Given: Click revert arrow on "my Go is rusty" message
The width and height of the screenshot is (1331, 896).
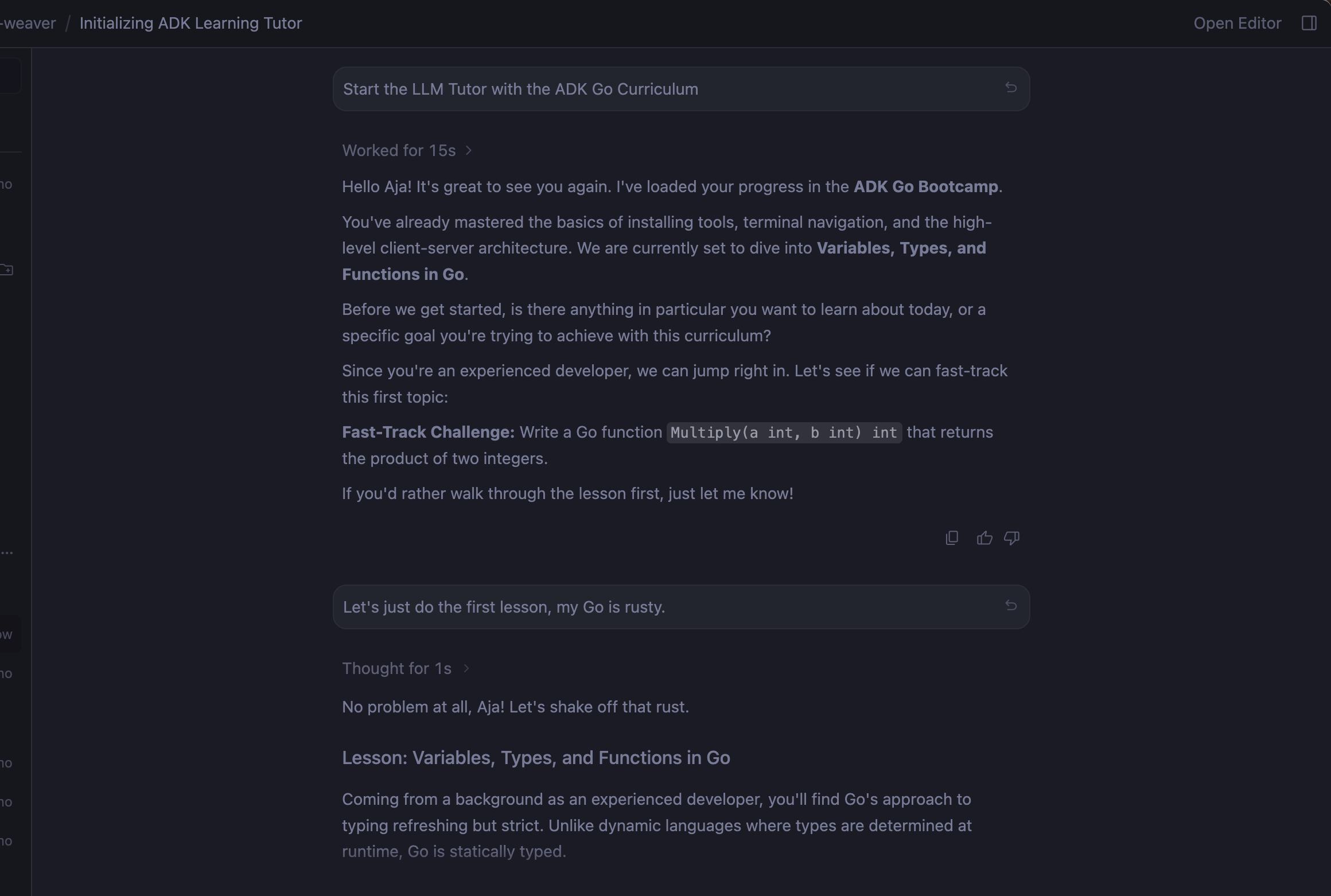Looking at the screenshot, I should pos(1011,606).
